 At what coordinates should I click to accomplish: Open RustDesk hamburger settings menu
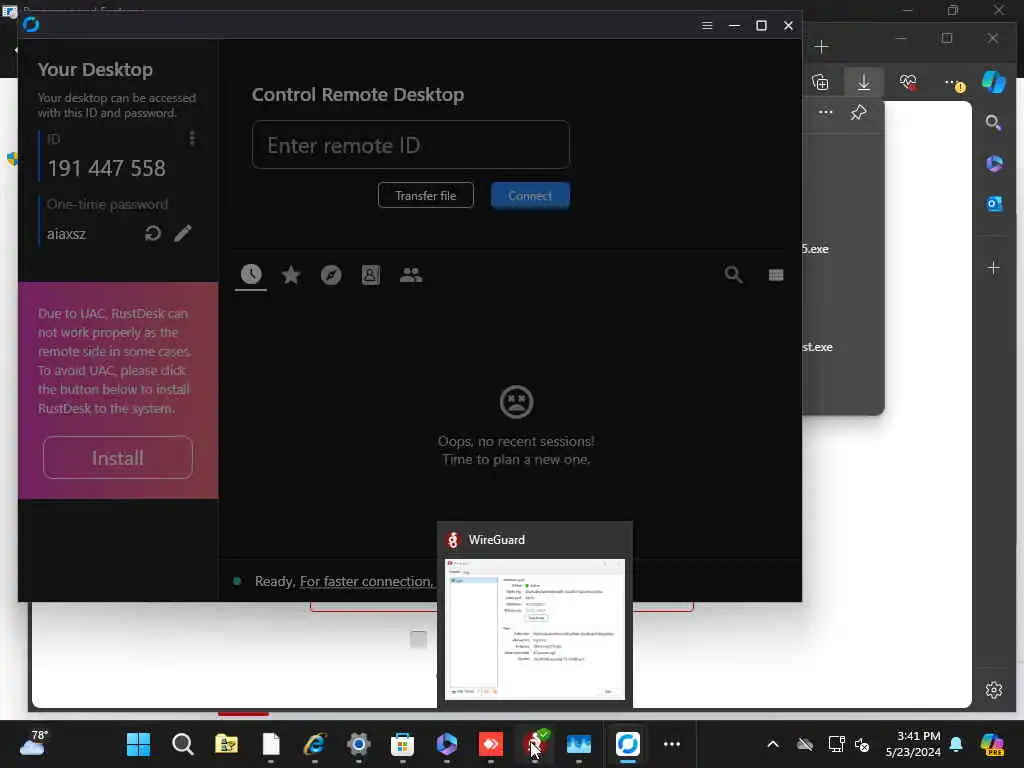coord(707,25)
